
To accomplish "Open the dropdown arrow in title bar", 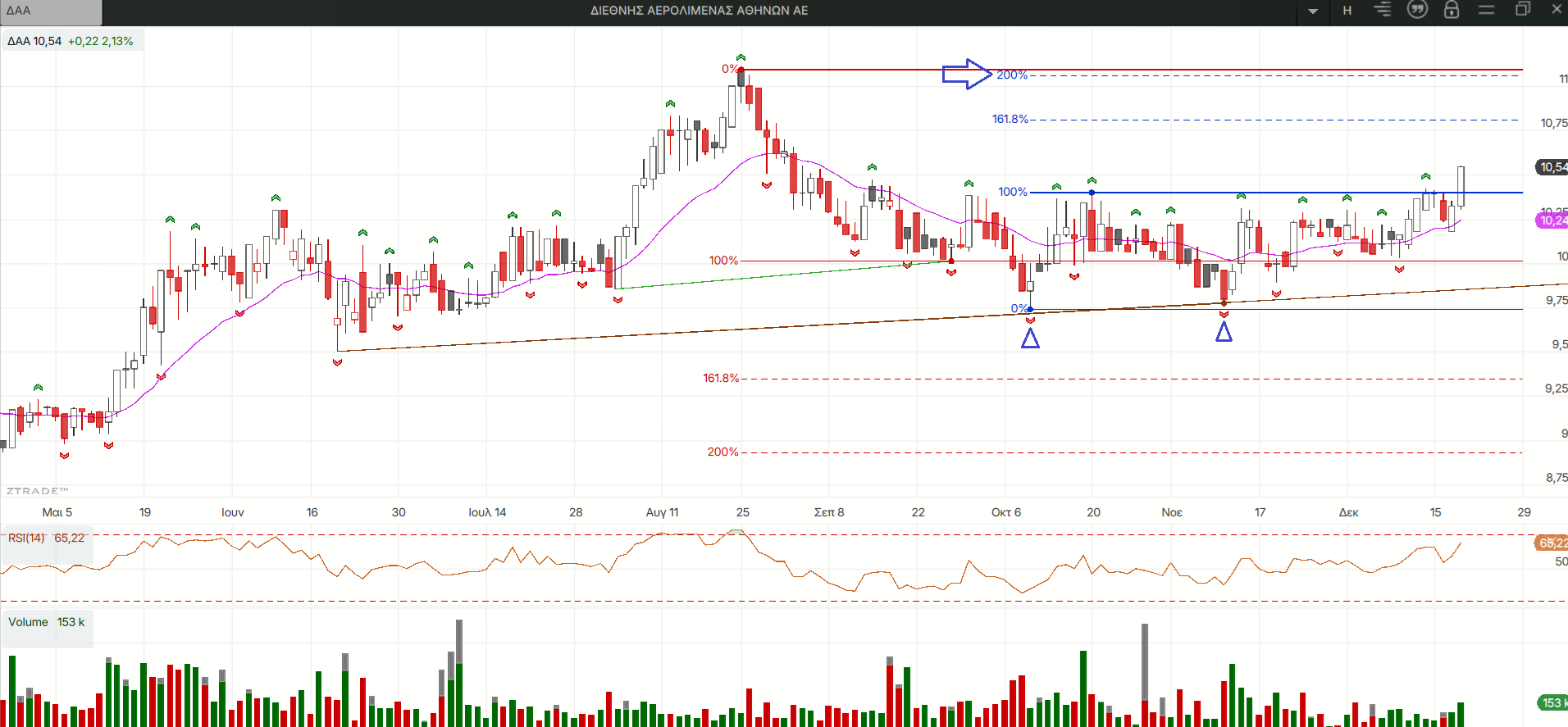I will (x=1313, y=11).
